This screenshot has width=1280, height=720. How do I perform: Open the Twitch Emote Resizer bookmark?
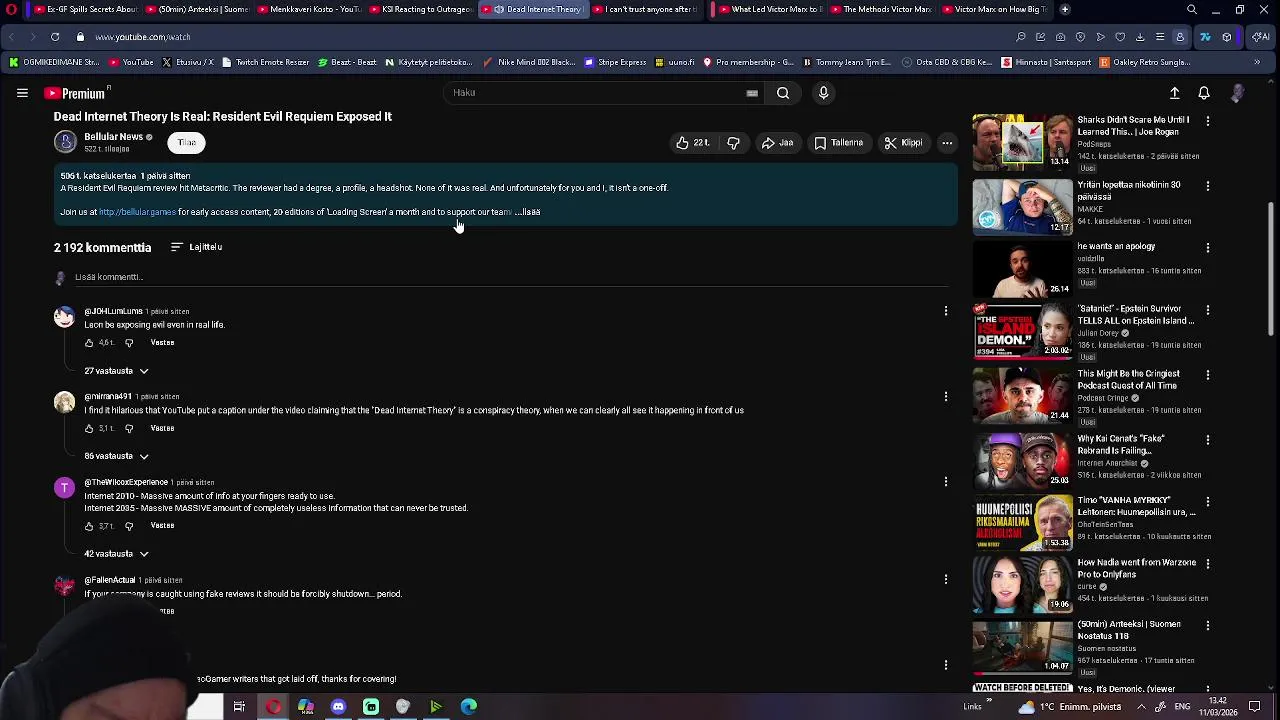tap(265, 62)
